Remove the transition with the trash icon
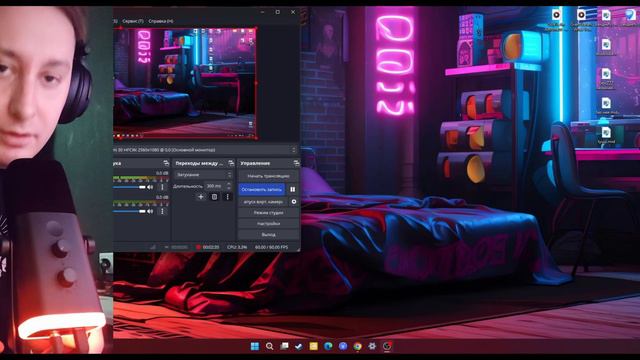The image size is (640, 360). coord(214,197)
